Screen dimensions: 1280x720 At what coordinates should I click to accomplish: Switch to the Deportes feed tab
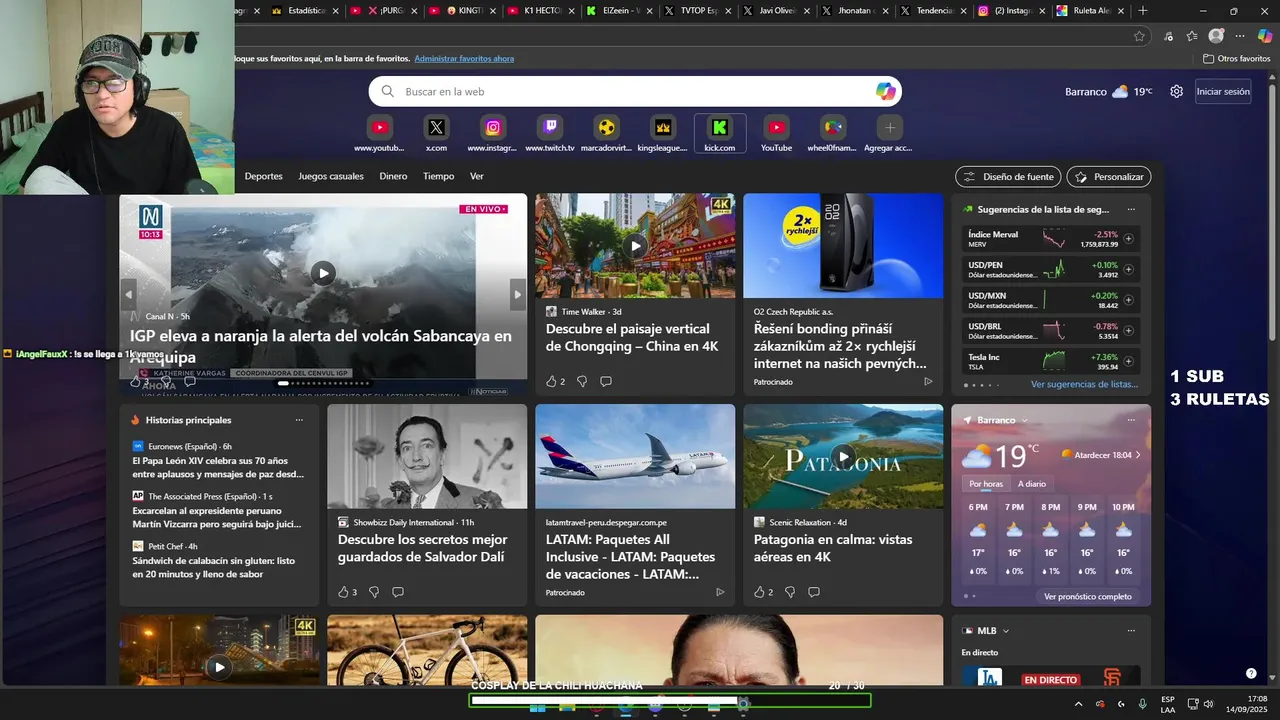(x=263, y=176)
